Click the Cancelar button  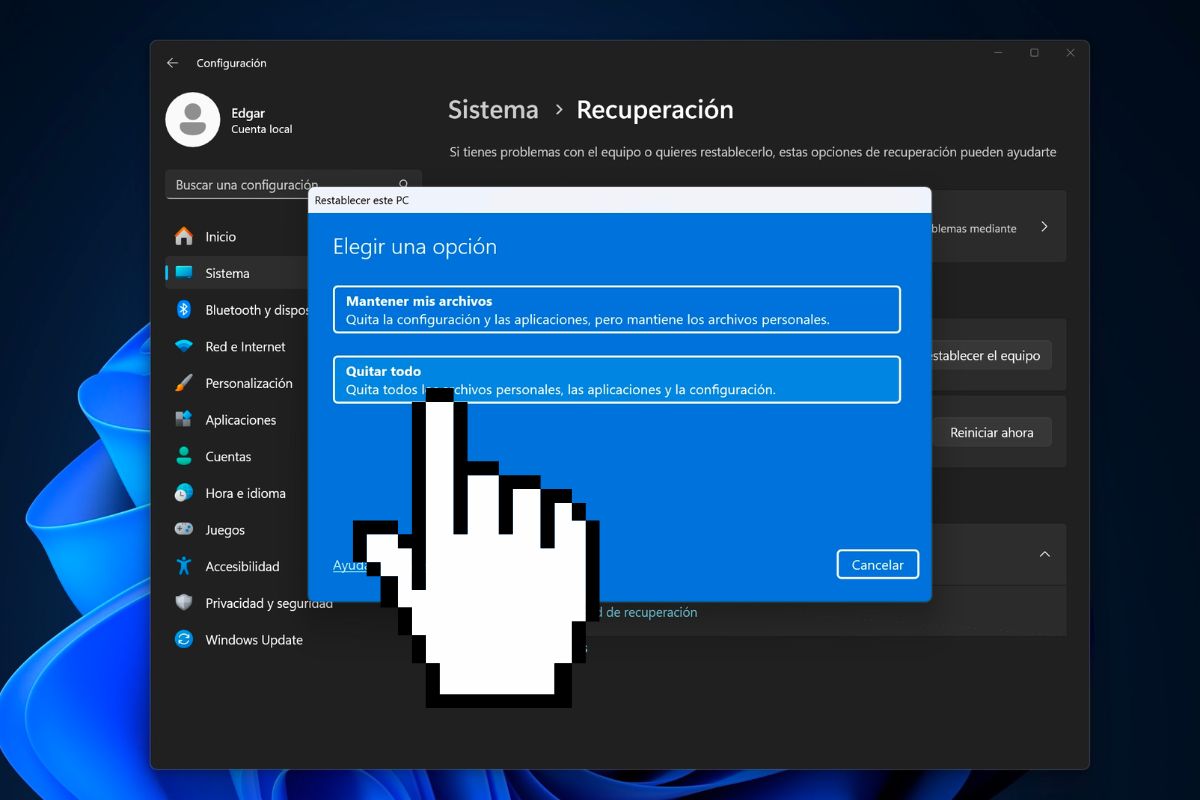[x=877, y=564]
